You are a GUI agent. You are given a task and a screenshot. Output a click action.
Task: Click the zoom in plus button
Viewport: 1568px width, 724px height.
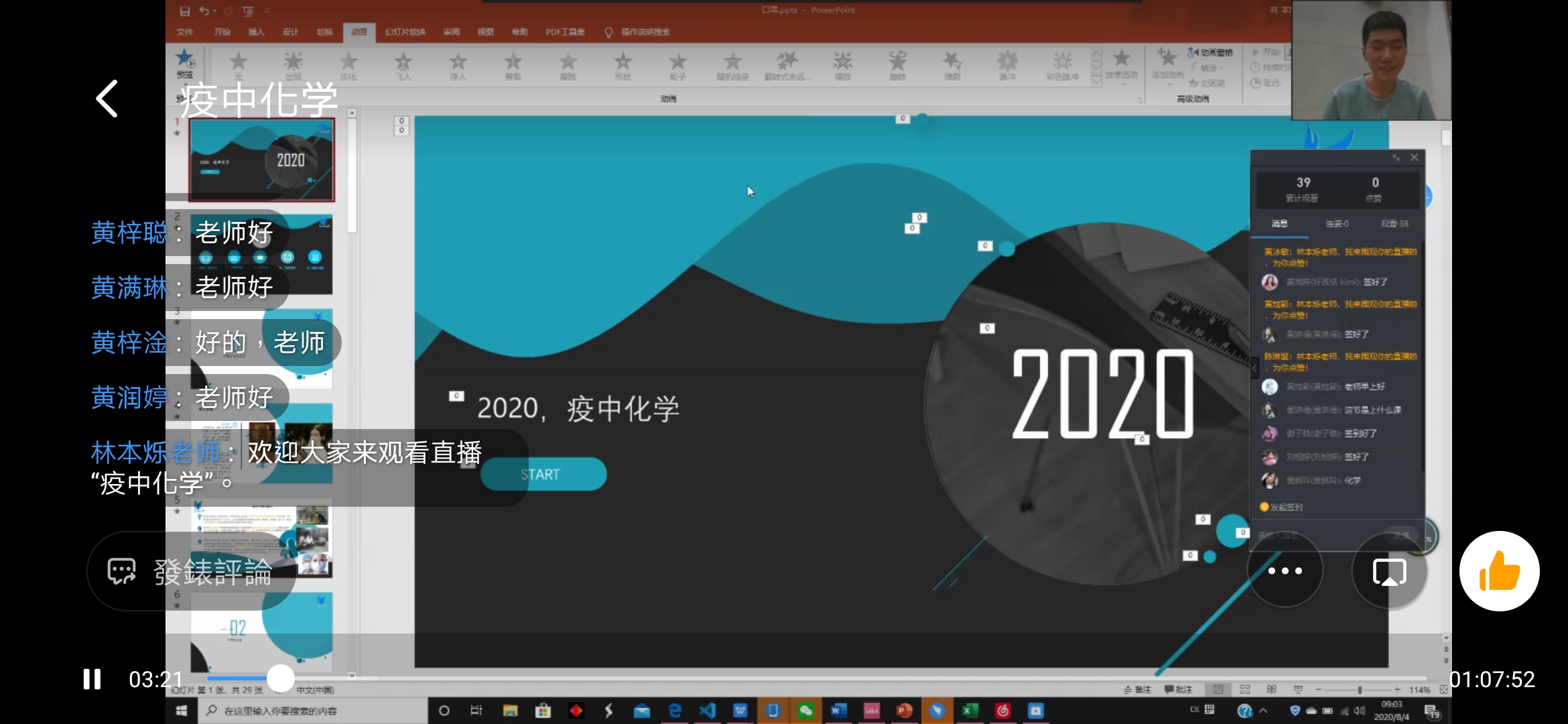[x=1397, y=690]
